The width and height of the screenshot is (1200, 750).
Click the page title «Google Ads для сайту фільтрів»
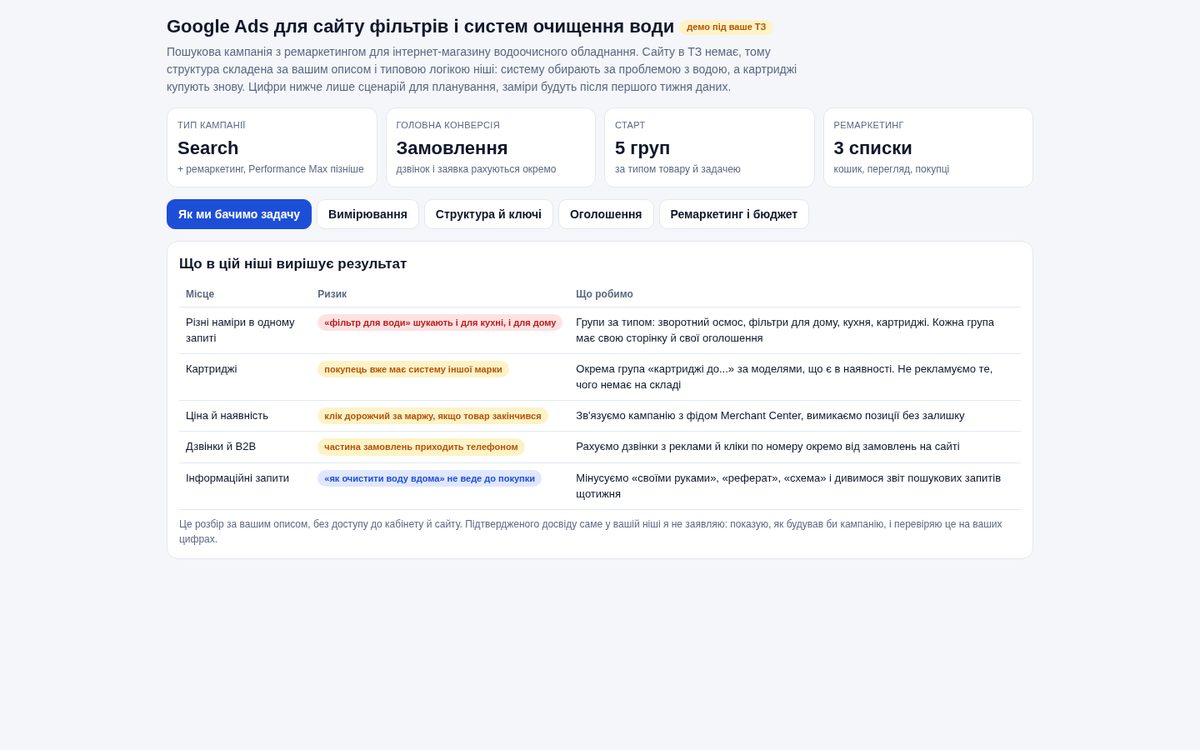tap(420, 27)
